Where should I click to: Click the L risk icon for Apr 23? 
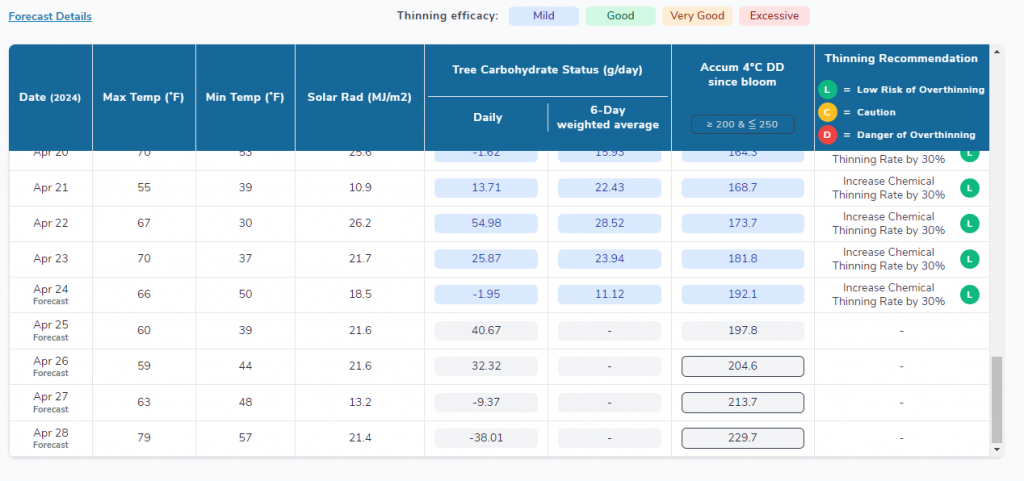[x=968, y=259]
